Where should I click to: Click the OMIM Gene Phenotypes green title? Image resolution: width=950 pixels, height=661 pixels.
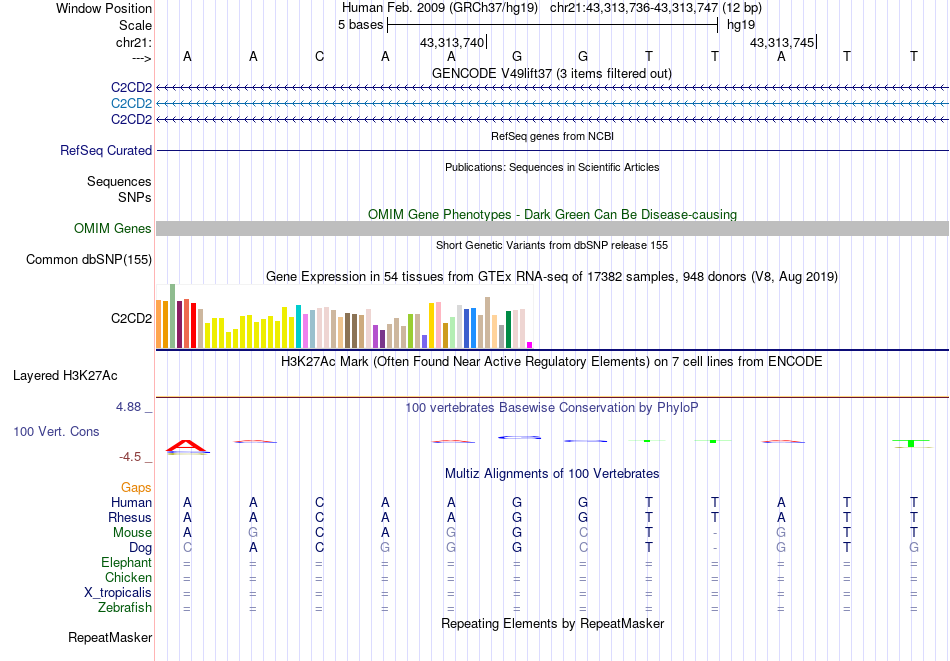tap(552, 214)
